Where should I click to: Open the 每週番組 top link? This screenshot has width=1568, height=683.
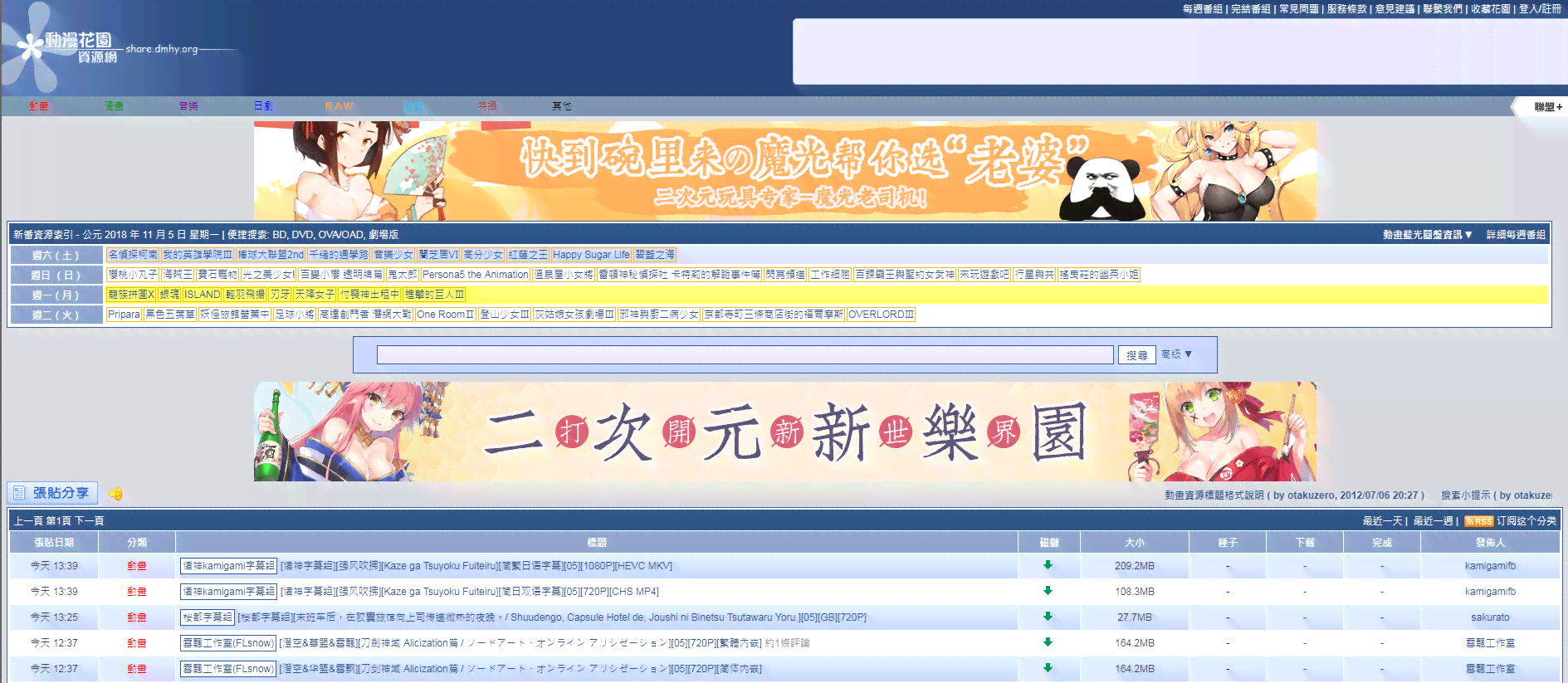1203,9
